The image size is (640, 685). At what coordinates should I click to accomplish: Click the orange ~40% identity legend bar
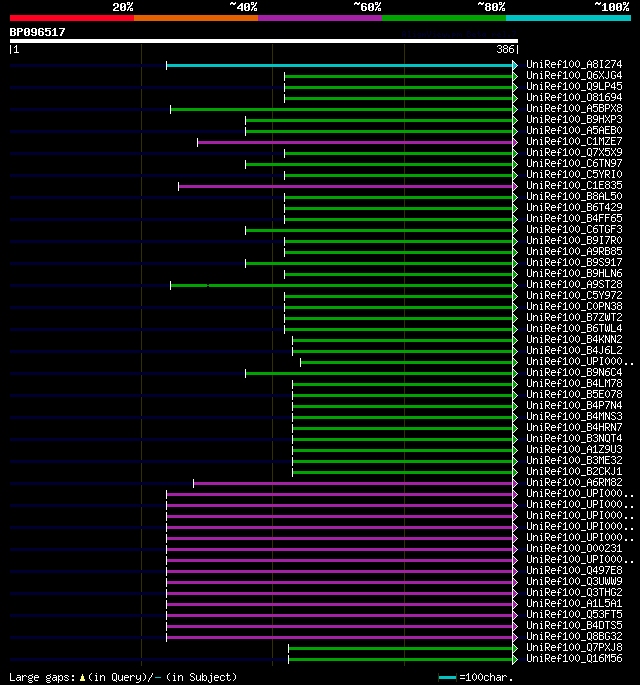[x=196, y=18]
